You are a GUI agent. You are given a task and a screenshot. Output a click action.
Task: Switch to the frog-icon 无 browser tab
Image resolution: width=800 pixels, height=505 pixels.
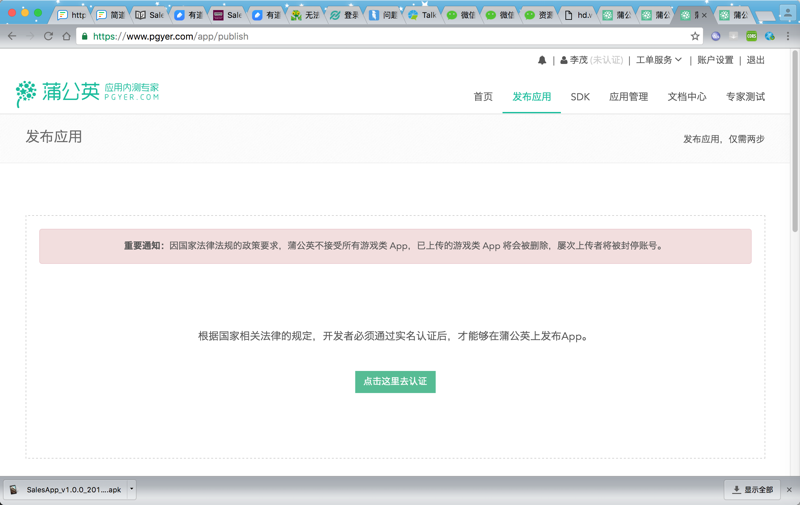(306, 15)
